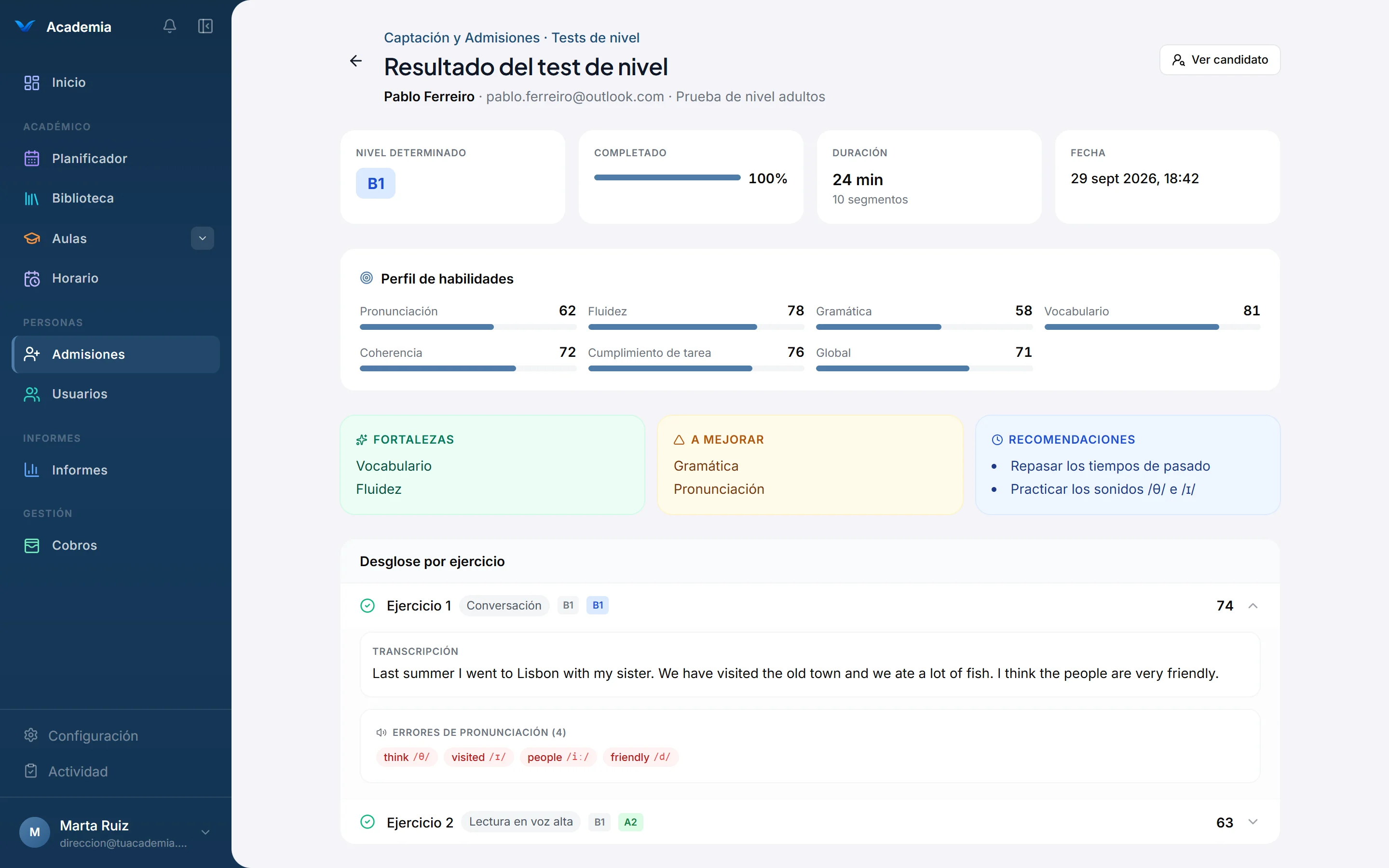Click the Completado 100% progress bar

(x=667, y=178)
